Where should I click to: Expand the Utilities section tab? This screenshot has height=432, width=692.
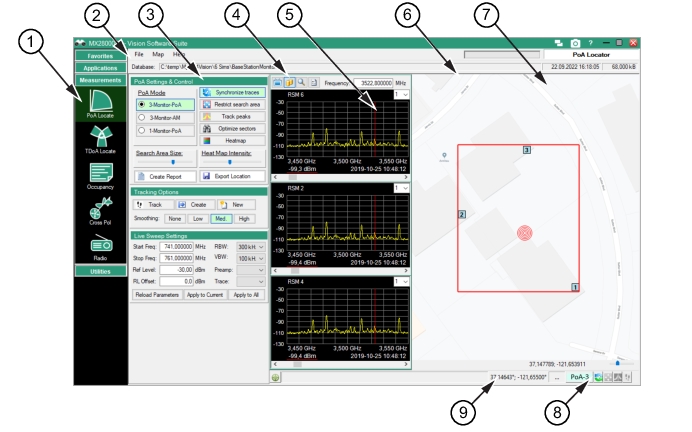[100, 271]
